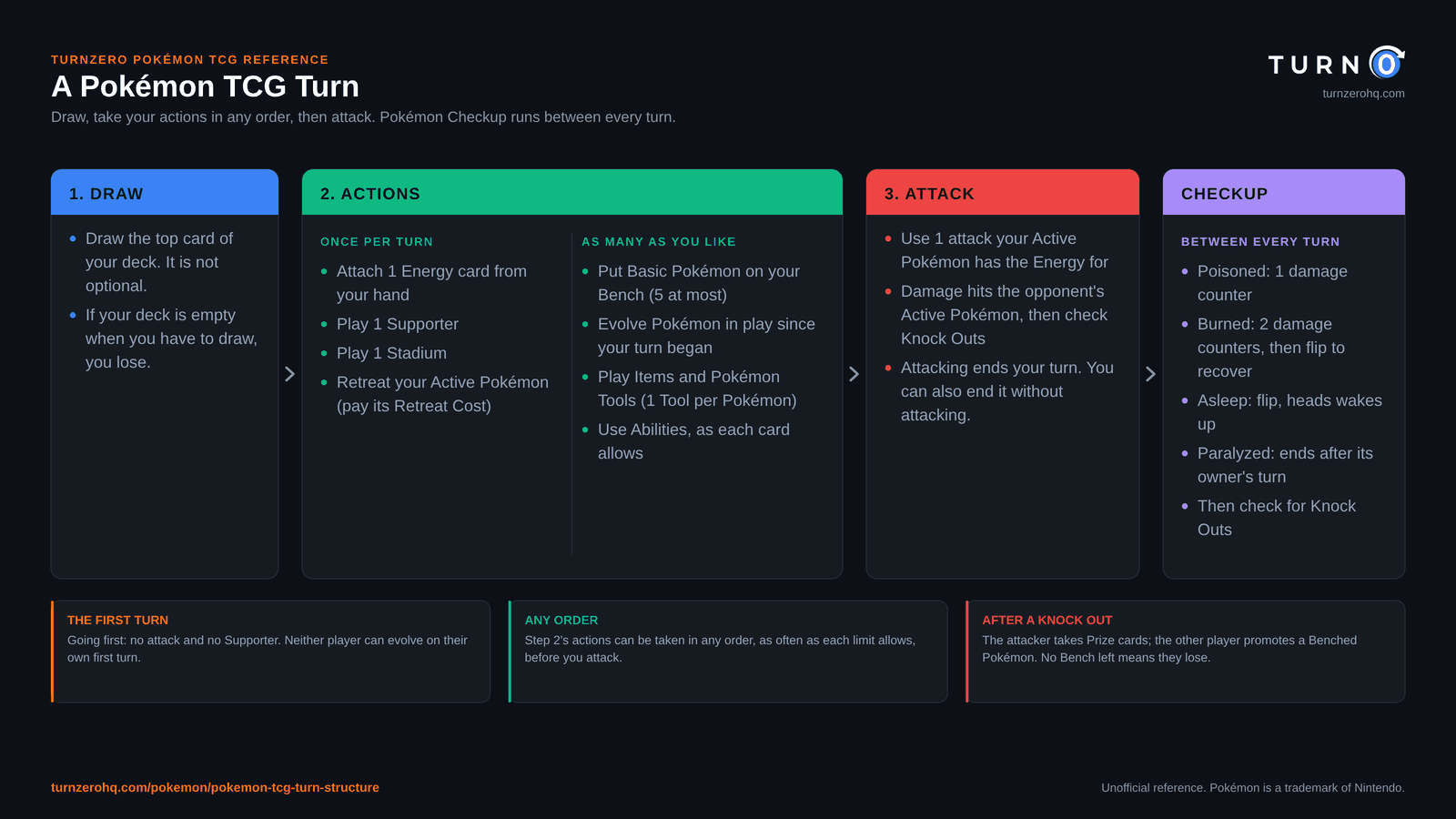Image resolution: width=1456 pixels, height=819 pixels.
Task: Click the chevron between Draw and Actions
Action: coord(289,374)
